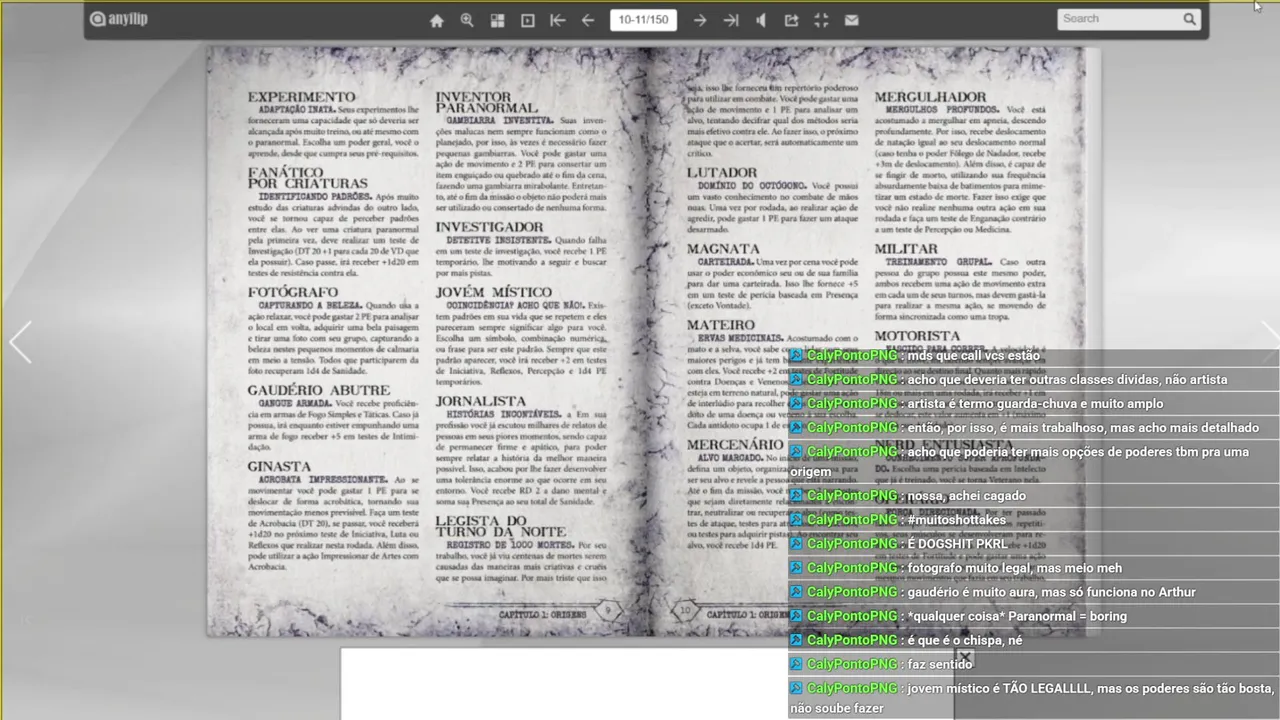Click the anyflip logo
Viewport: 1280px width, 720px height.
click(119, 19)
